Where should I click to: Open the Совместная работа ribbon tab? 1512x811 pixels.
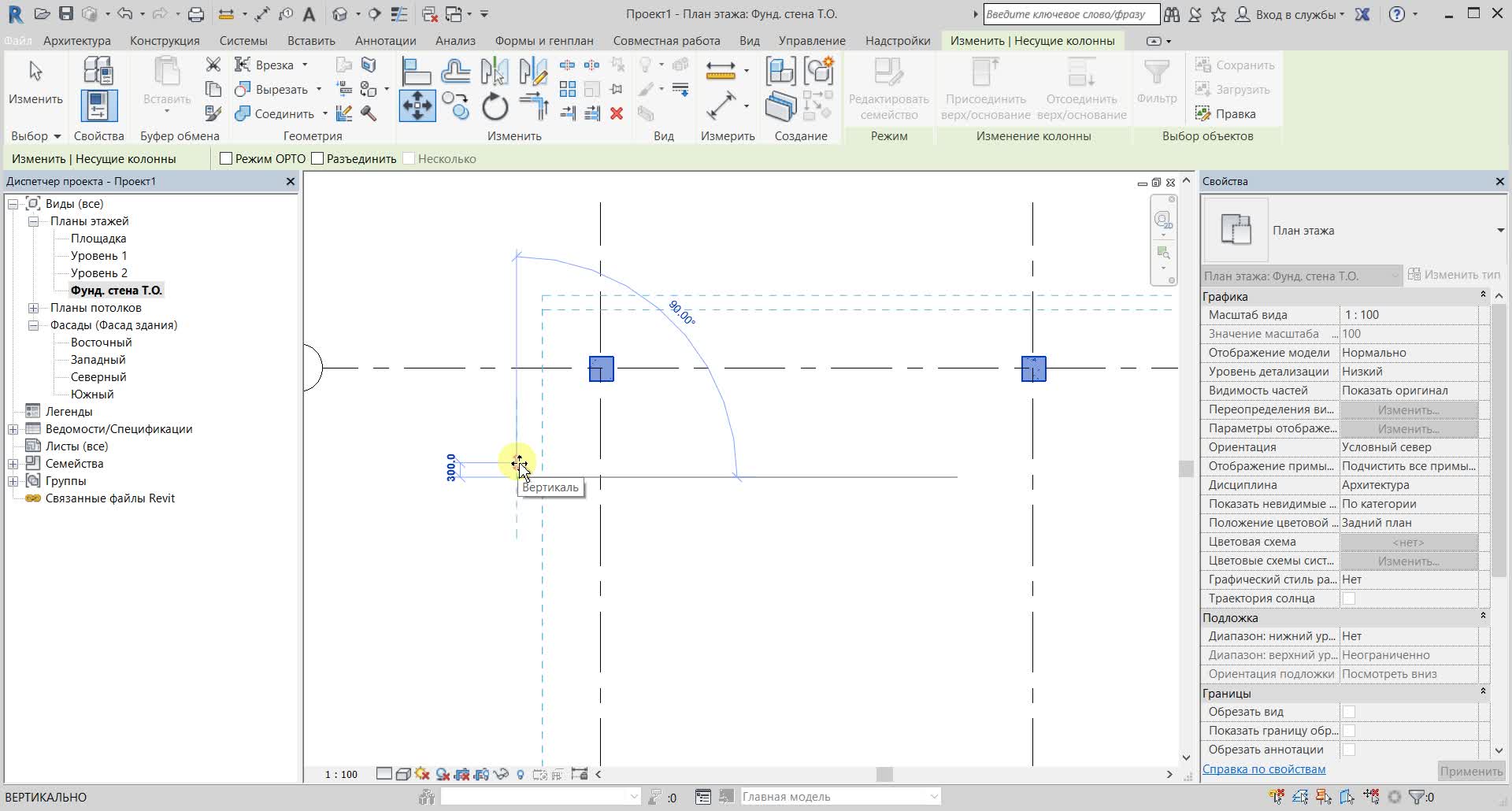pos(666,40)
